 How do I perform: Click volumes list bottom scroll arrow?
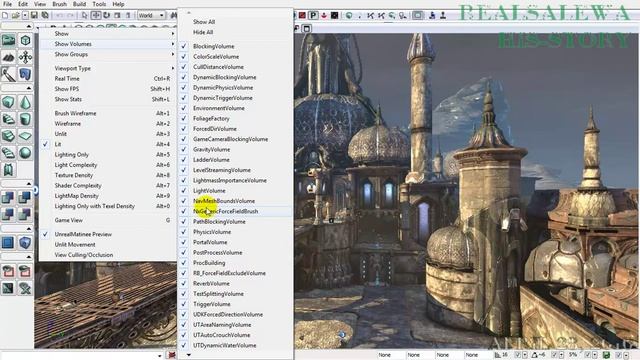click(189, 355)
